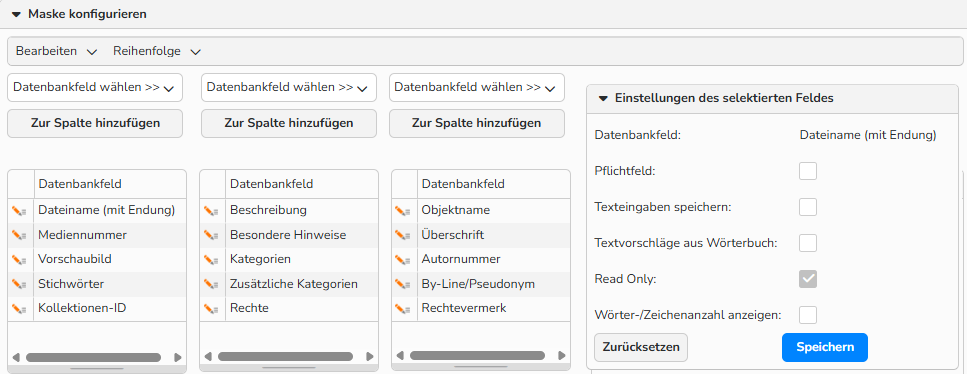Click Zur Spalte hinzufügen for third column
This screenshot has width=967, height=374.
[477, 123]
